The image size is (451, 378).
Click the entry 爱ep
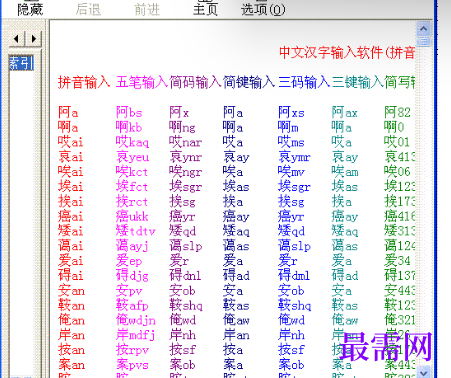(x=129, y=261)
